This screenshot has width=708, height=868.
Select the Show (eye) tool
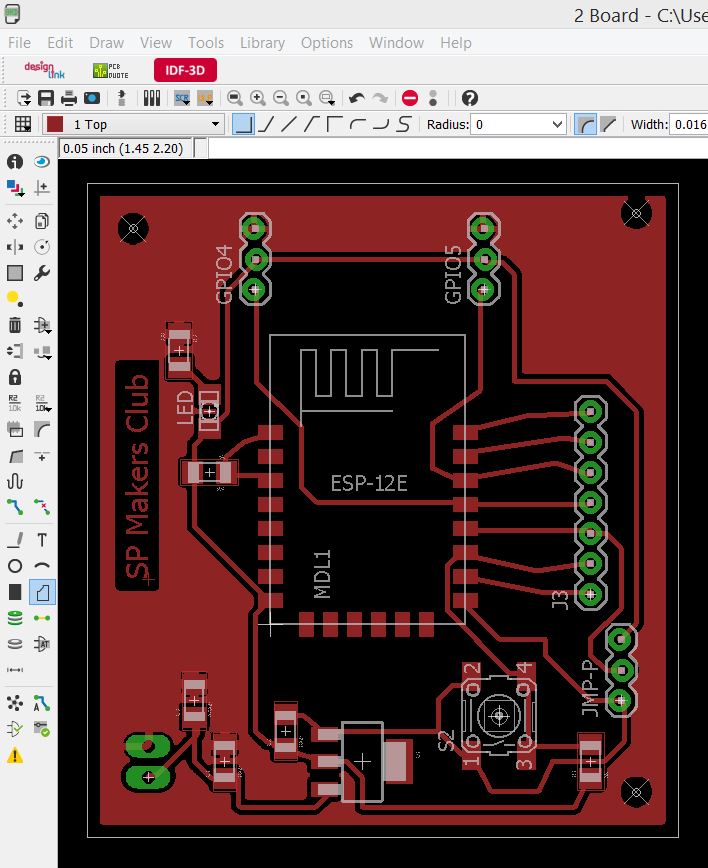click(x=42, y=161)
